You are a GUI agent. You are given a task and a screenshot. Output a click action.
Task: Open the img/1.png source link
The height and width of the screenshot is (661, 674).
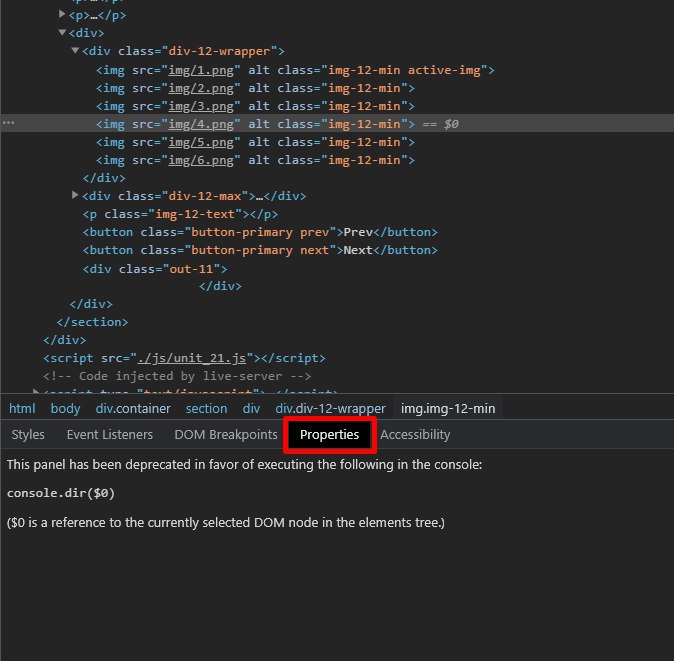point(201,70)
